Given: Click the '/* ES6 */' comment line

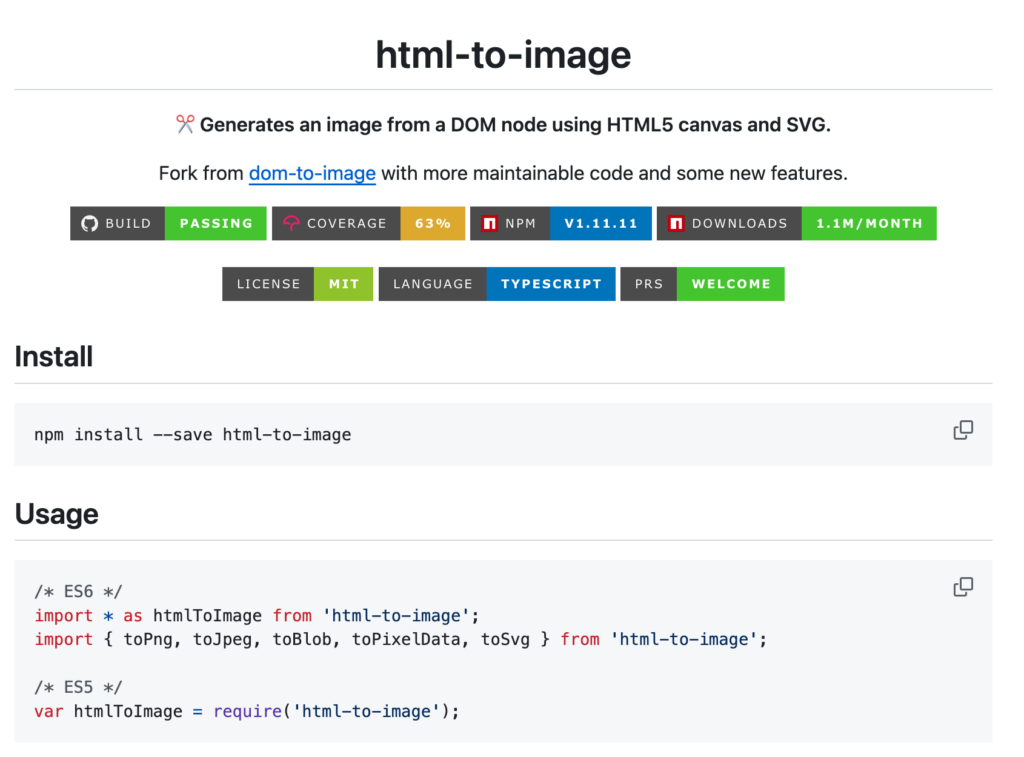Looking at the screenshot, I should tap(78, 592).
